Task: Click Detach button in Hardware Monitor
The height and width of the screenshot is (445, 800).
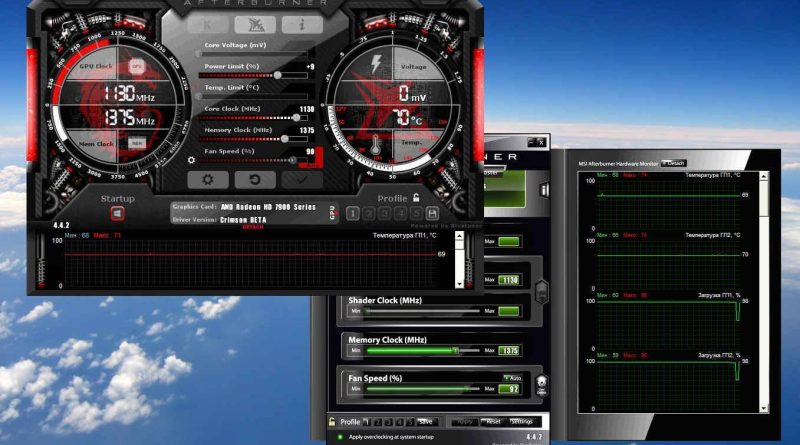Action: coord(674,163)
